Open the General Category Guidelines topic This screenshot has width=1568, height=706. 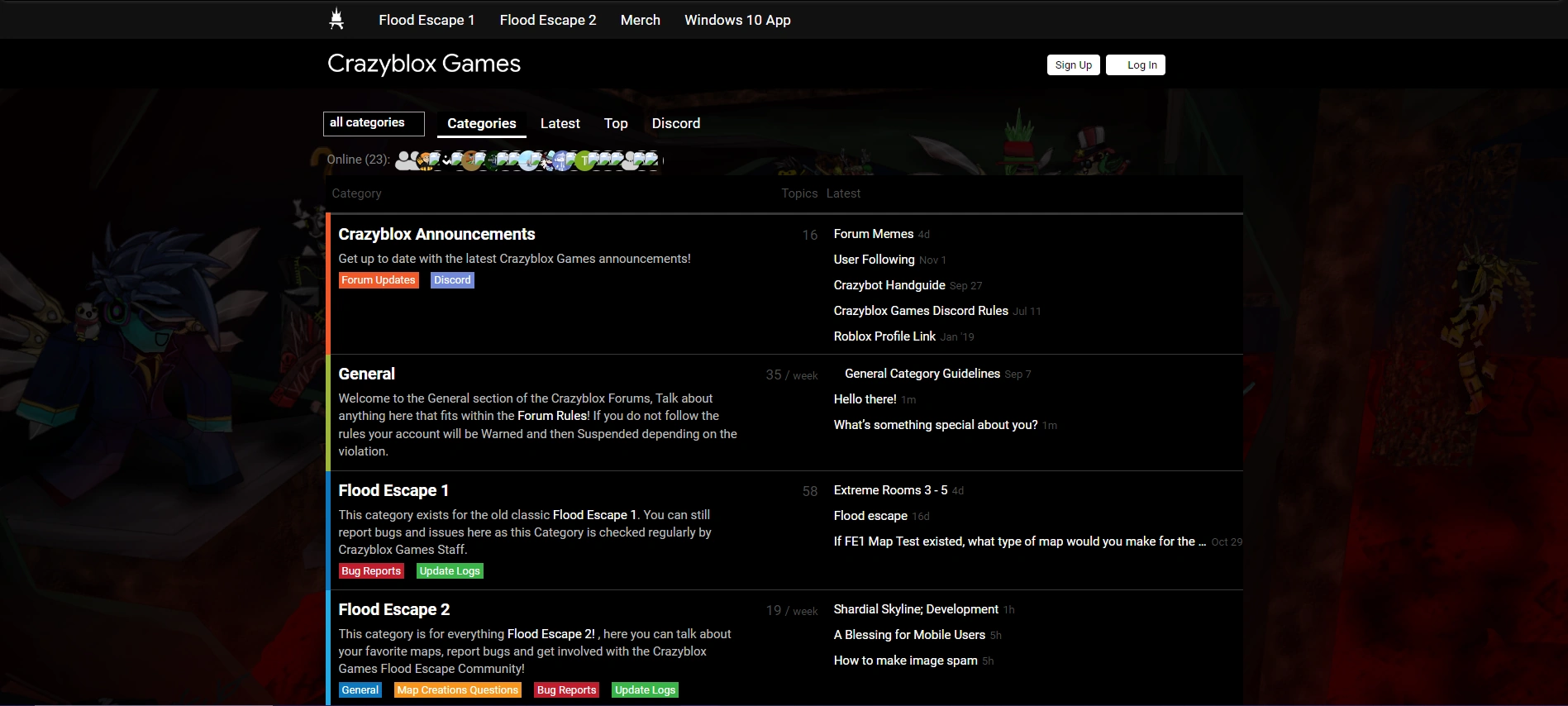tap(922, 374)
